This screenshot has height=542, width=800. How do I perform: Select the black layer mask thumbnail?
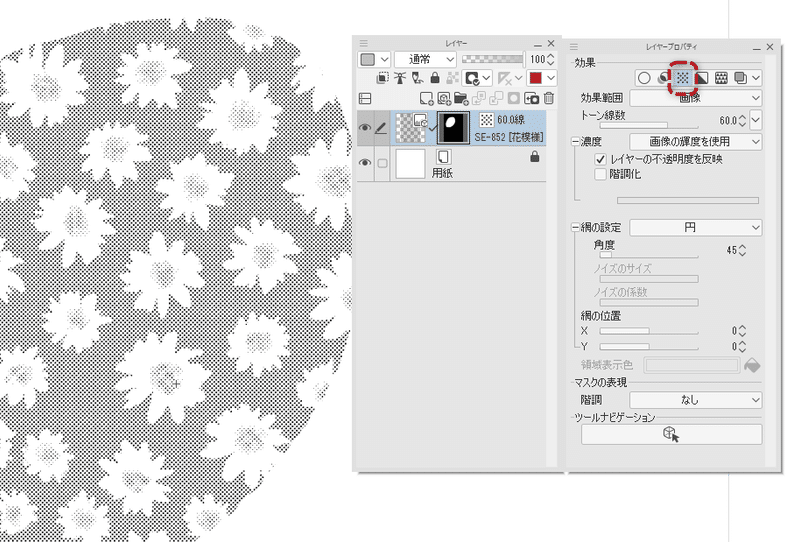tap(454, 128)
